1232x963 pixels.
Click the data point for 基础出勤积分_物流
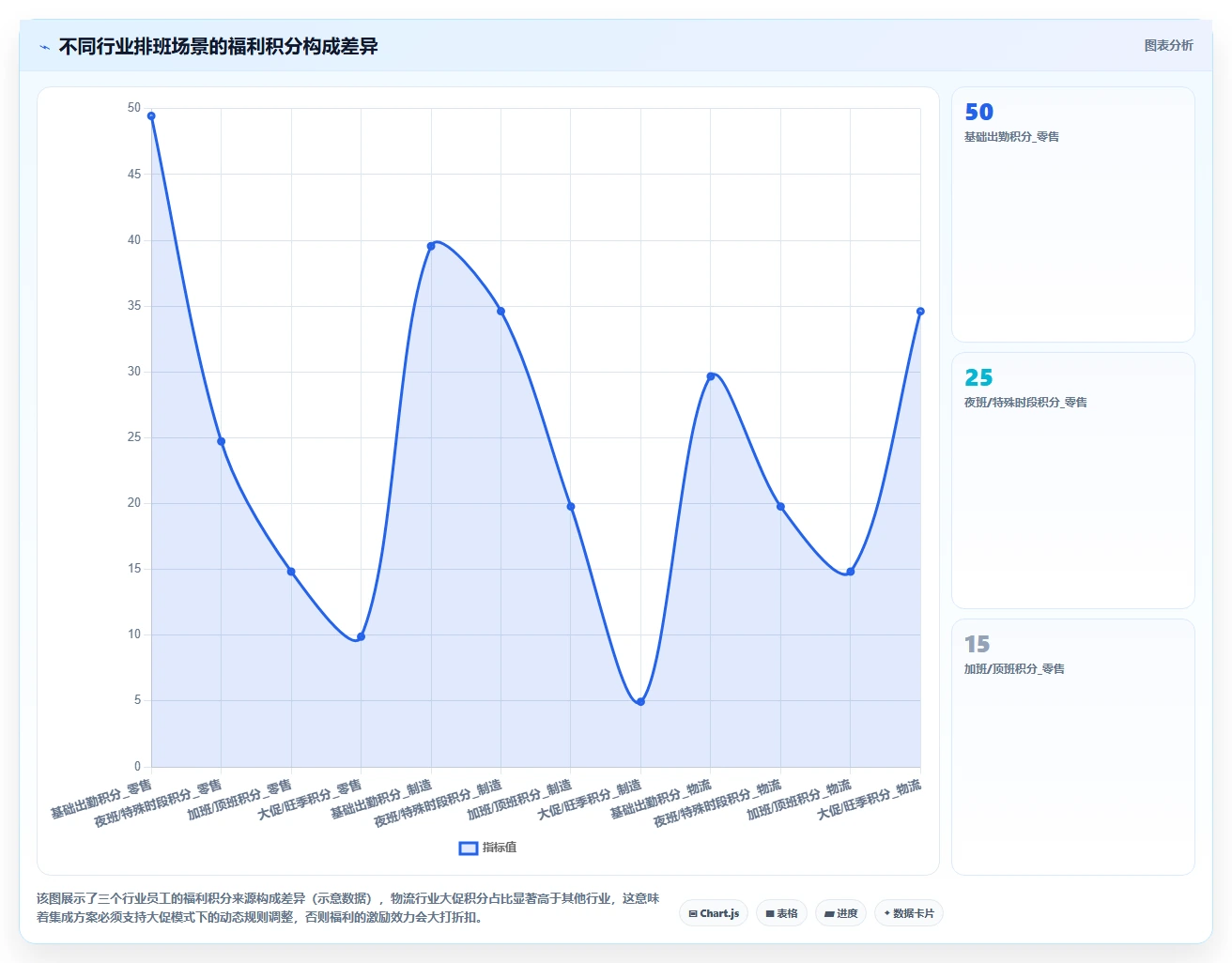(711, 376)
